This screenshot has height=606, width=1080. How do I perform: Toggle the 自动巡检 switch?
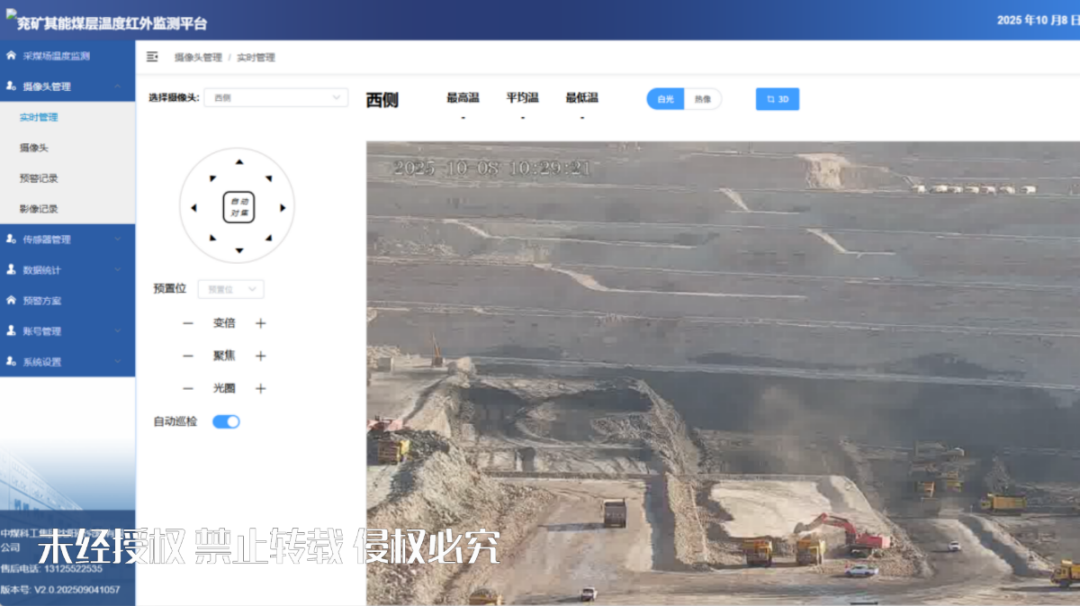coord(226,422)
